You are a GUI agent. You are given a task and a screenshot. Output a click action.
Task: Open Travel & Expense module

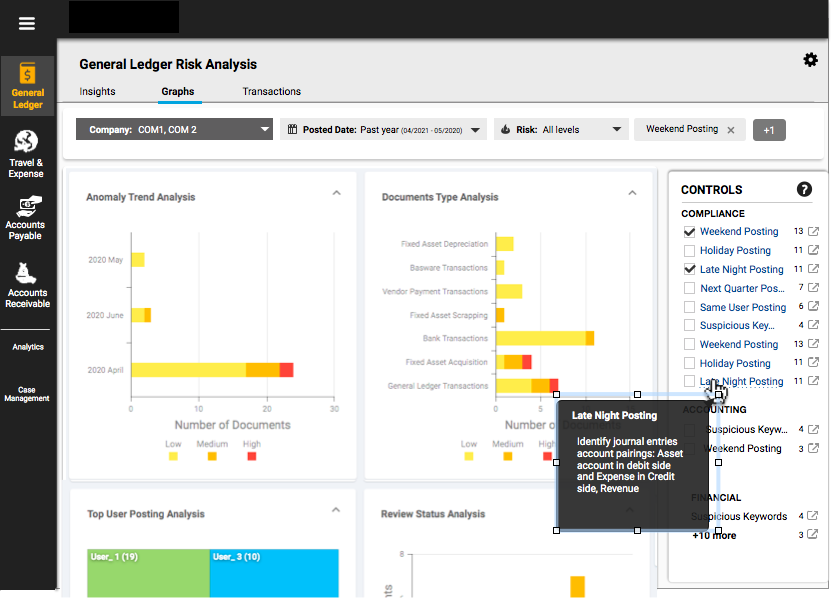point(26,154)
